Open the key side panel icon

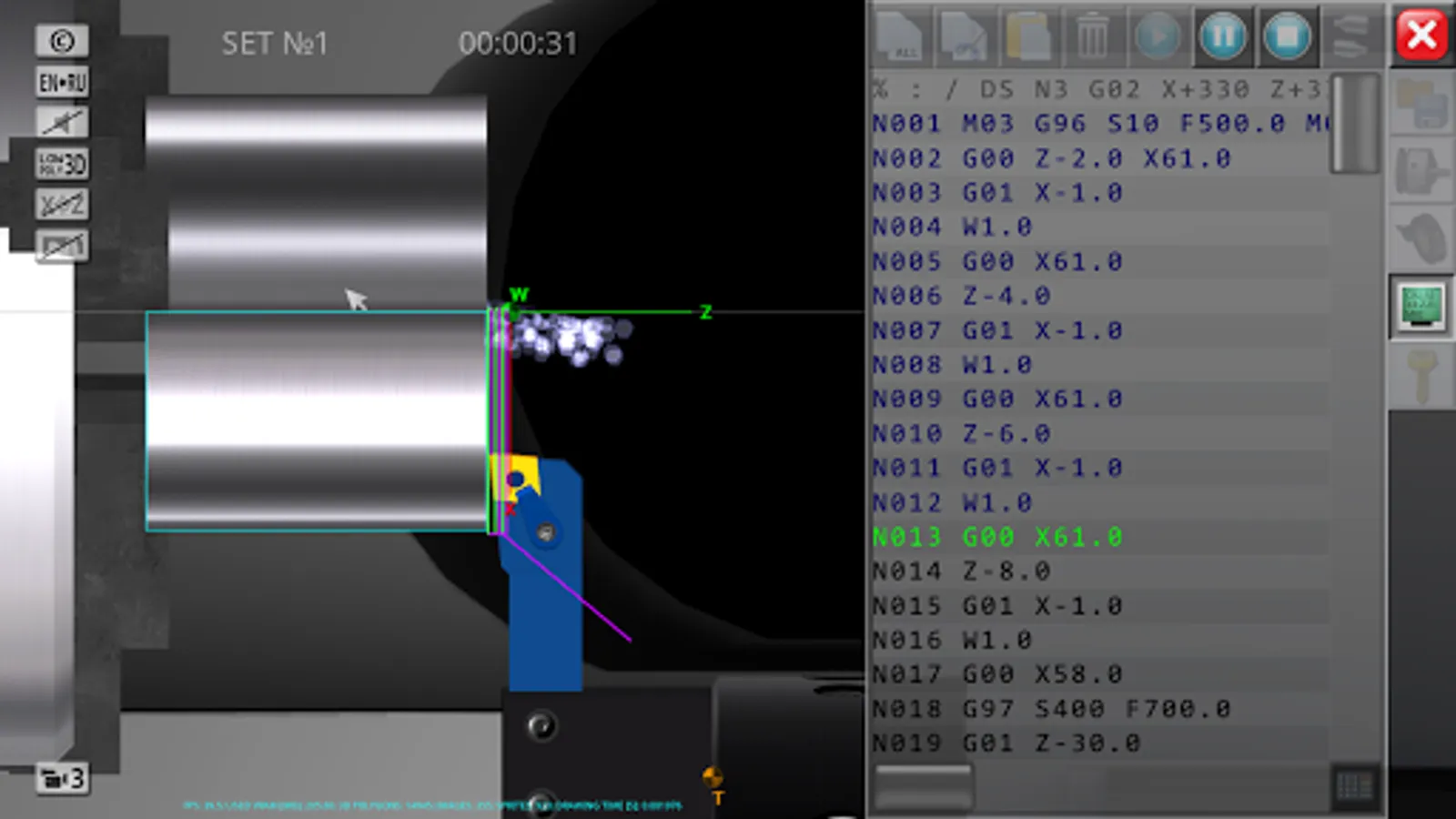(1421, 375)
